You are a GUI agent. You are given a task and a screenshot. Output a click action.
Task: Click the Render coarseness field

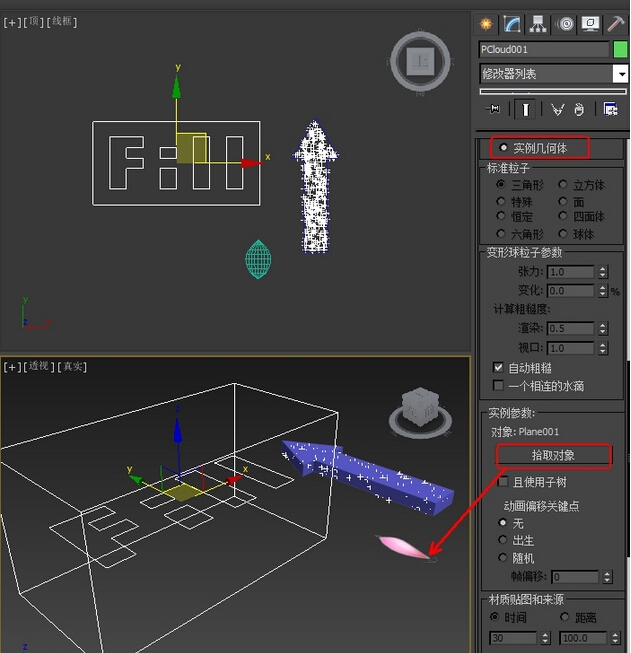click(x=571, y=329)
